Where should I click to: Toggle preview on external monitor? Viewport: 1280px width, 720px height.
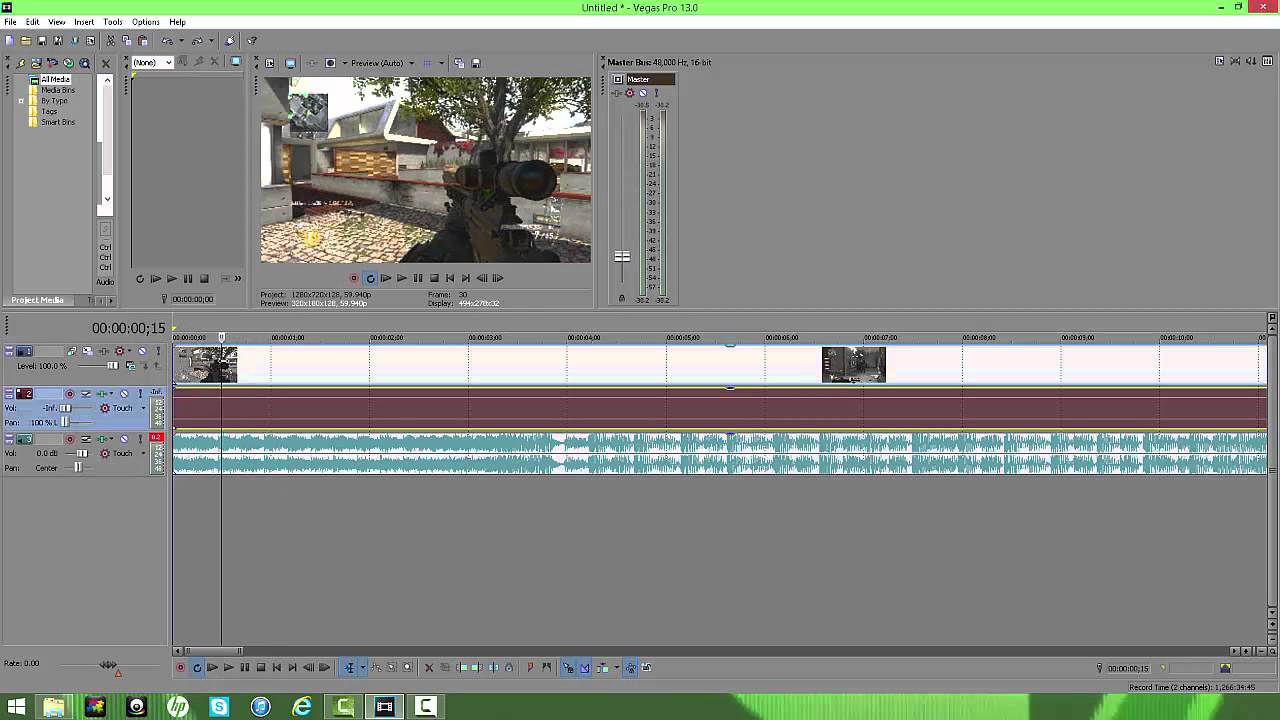click(x=290, y=63)
